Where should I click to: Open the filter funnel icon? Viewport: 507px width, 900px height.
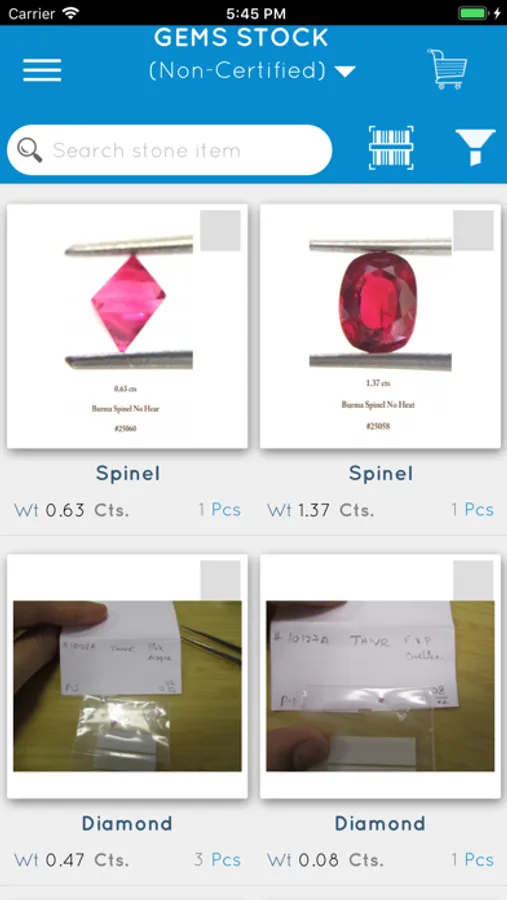(474, 148)
